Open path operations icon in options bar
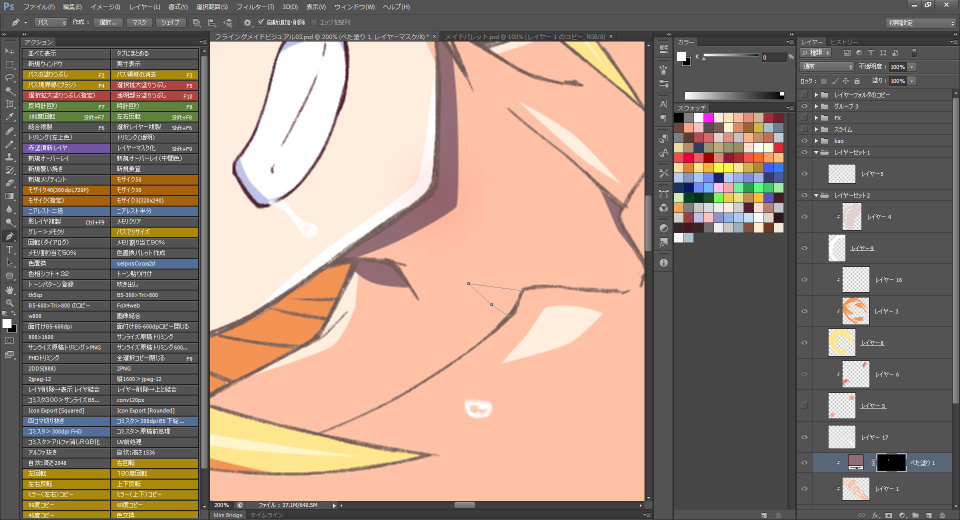 197,23
